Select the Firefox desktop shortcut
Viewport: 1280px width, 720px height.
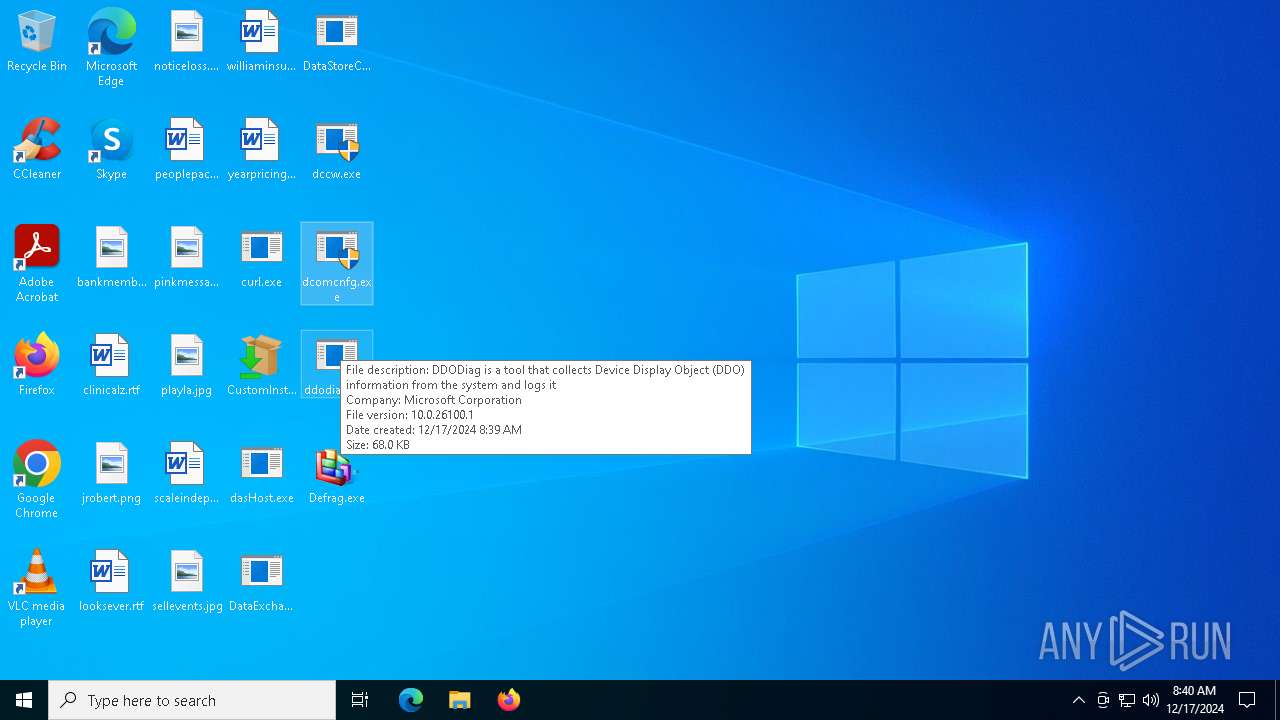[37, 366]
